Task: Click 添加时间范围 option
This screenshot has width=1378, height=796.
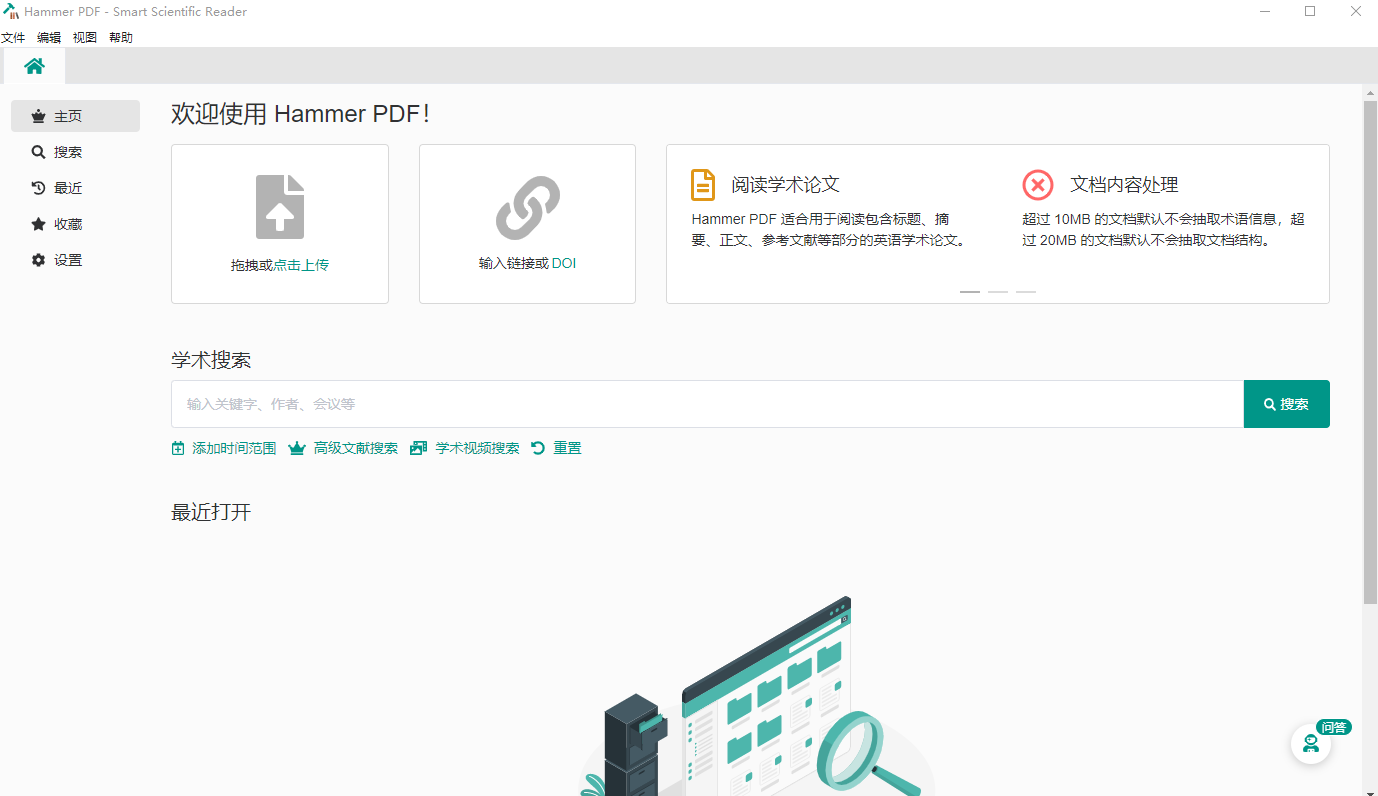Action: pyautogui.click(x=224, y=448)
